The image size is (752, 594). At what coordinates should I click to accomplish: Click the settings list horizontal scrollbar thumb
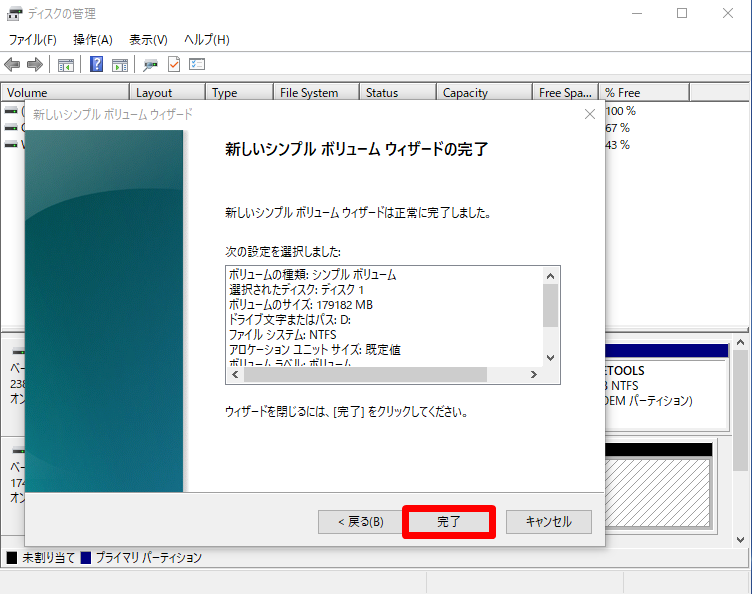[365, 374]
